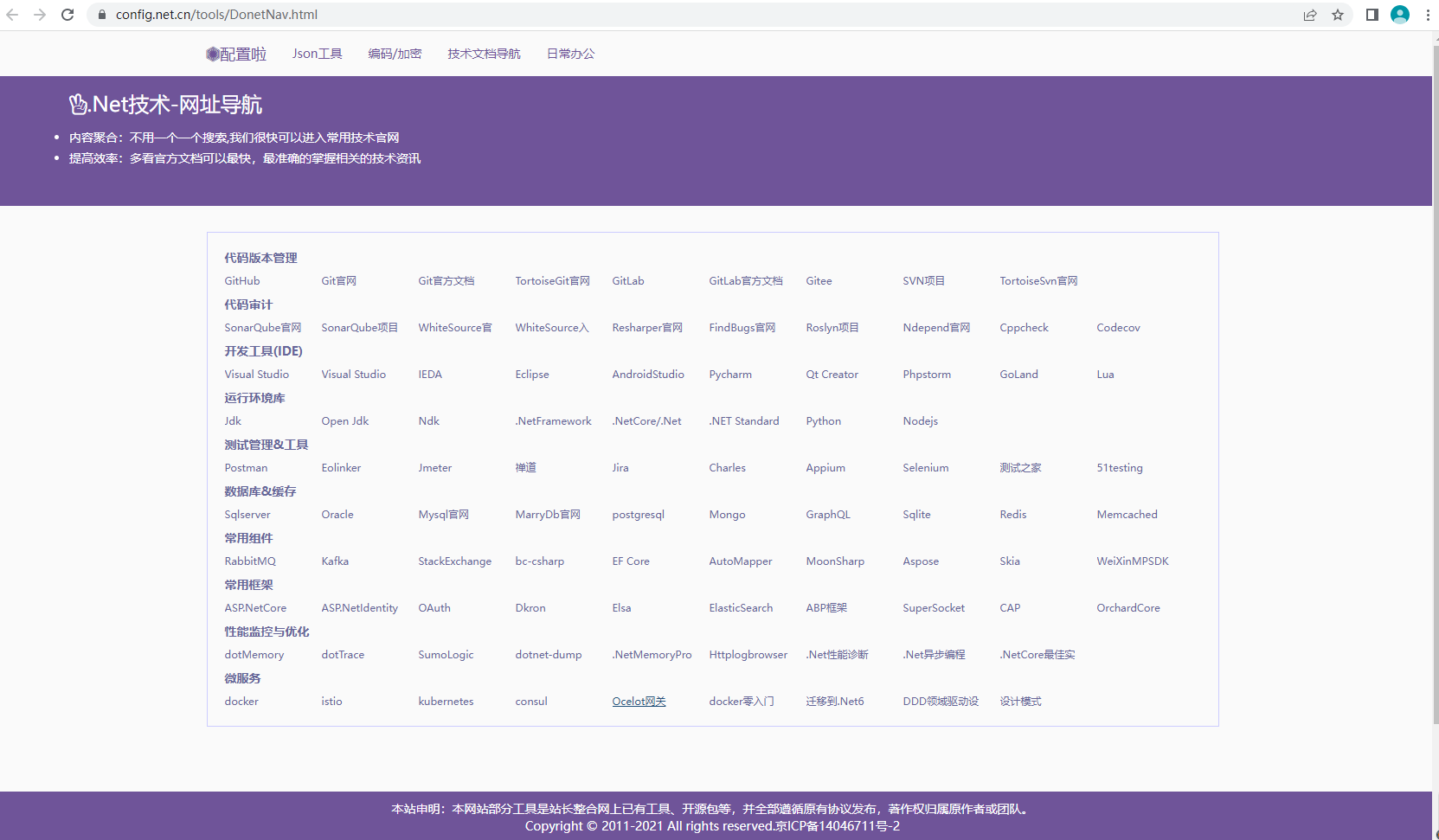Open the Eclipse link
The width and height of the screenshot is (1439, 840).
(532, 375)
